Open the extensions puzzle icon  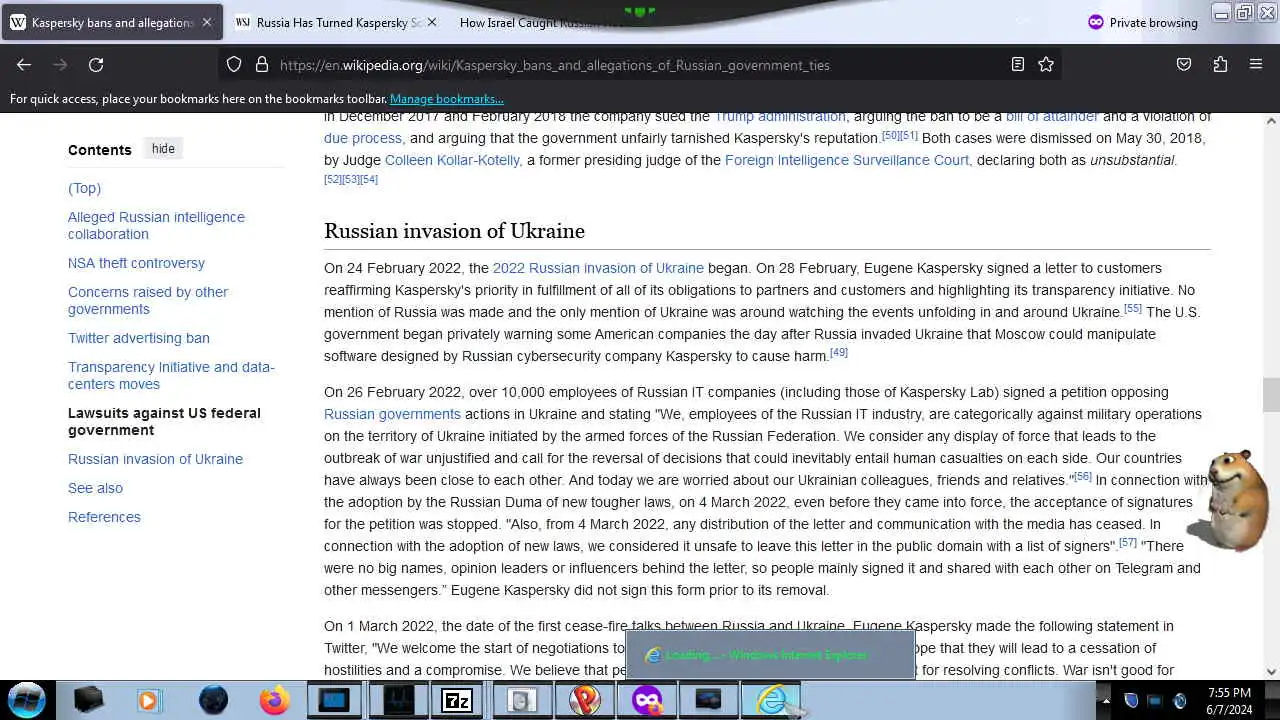tap(1220, 64)
